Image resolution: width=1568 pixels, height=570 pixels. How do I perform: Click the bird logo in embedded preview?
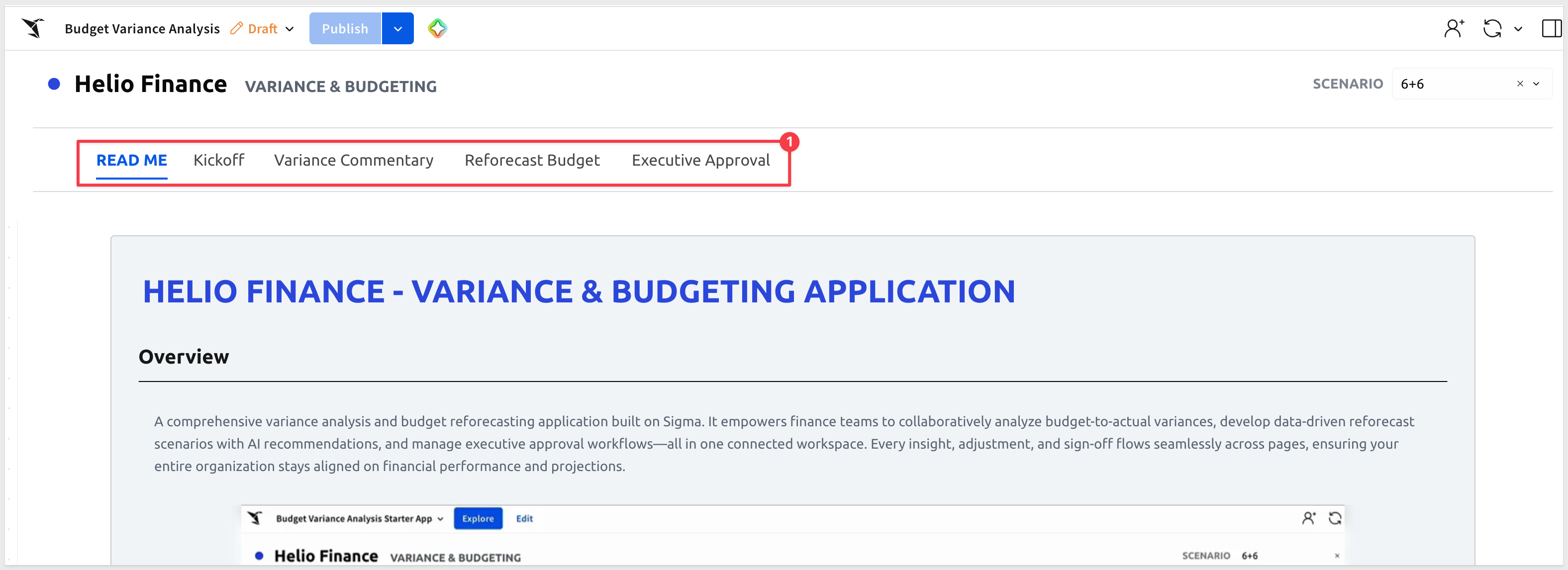click(255, 518)
